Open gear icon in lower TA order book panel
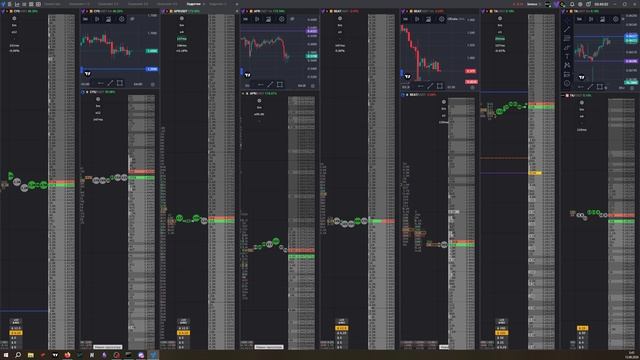This screenshot has height=360, width=640. (582, 103)
